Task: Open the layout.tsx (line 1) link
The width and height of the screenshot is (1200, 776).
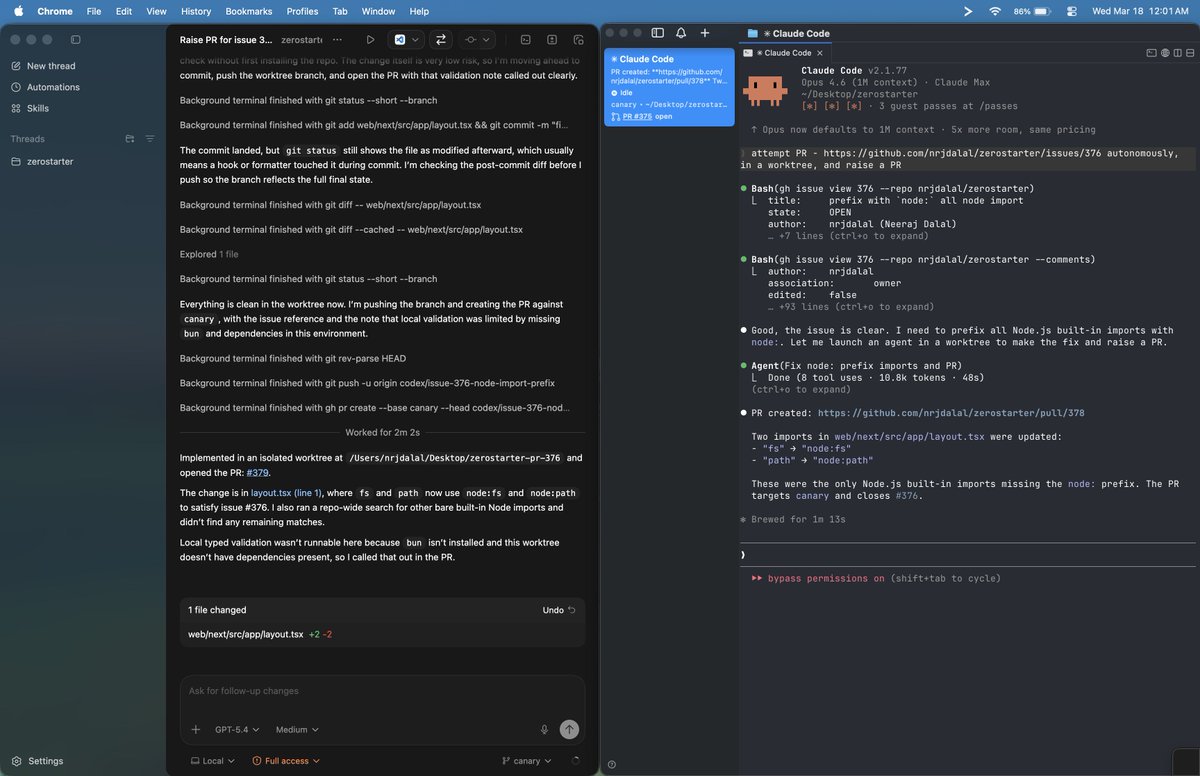Action: (x=286, y=493)
